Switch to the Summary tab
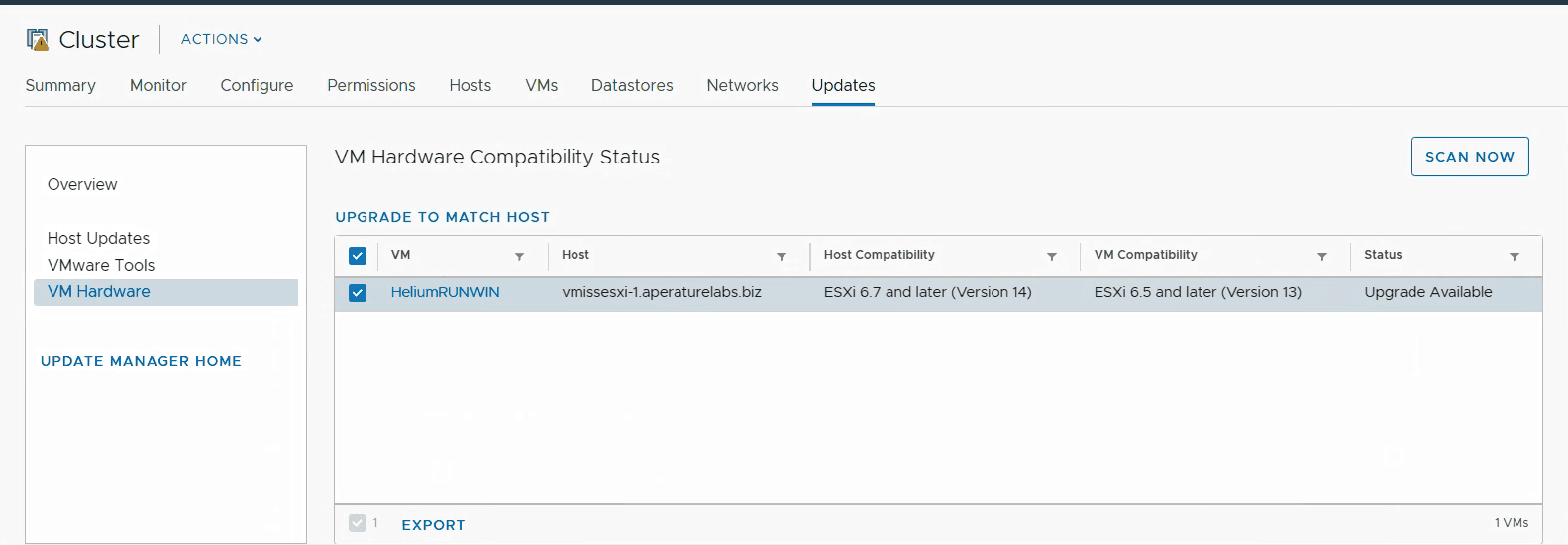This screenshot has width=1568, height=545. 60,85
